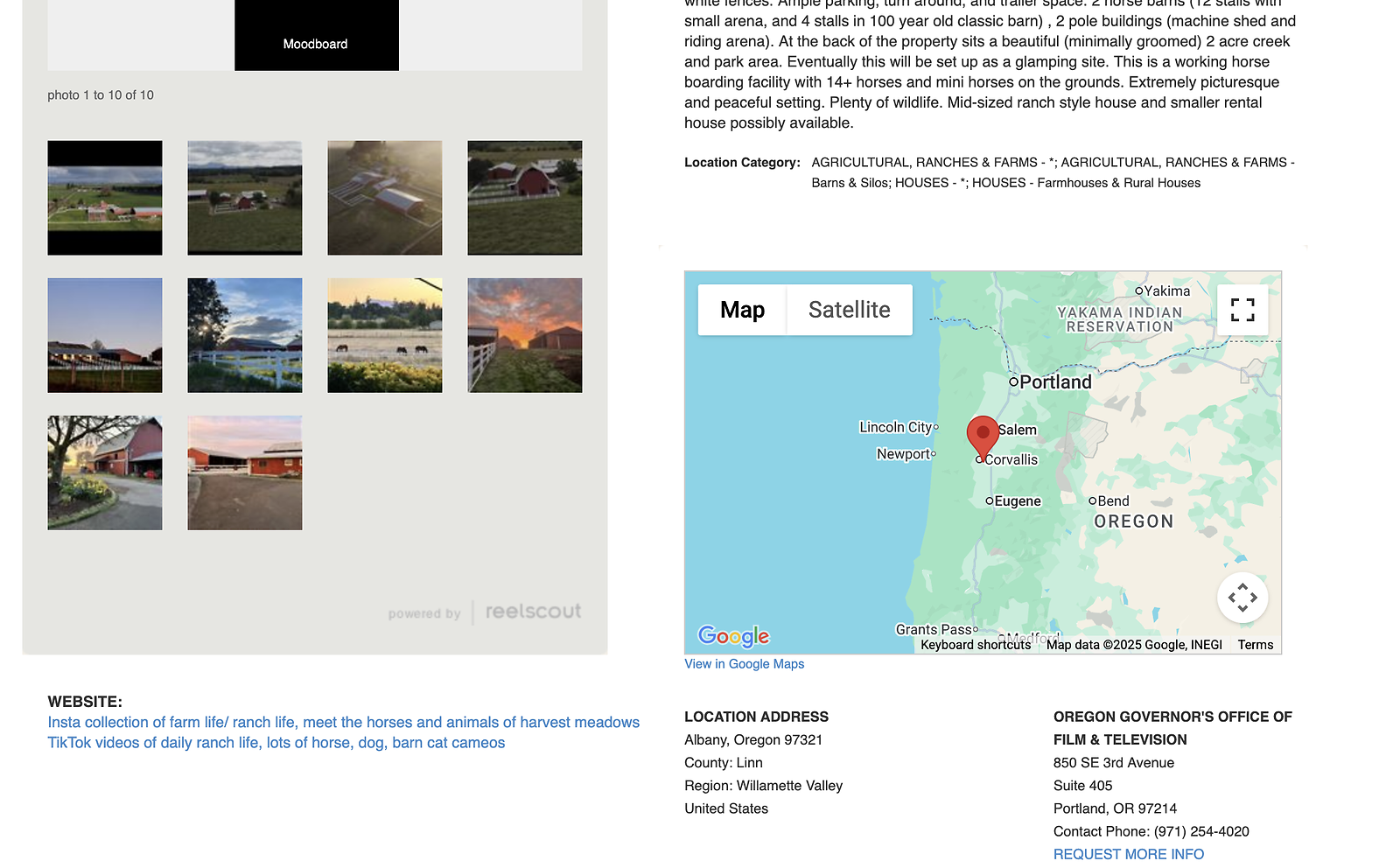1400x868 pixels.
Task: Click REQUEST MORE INFO link
Action: tap(1128, 854)
